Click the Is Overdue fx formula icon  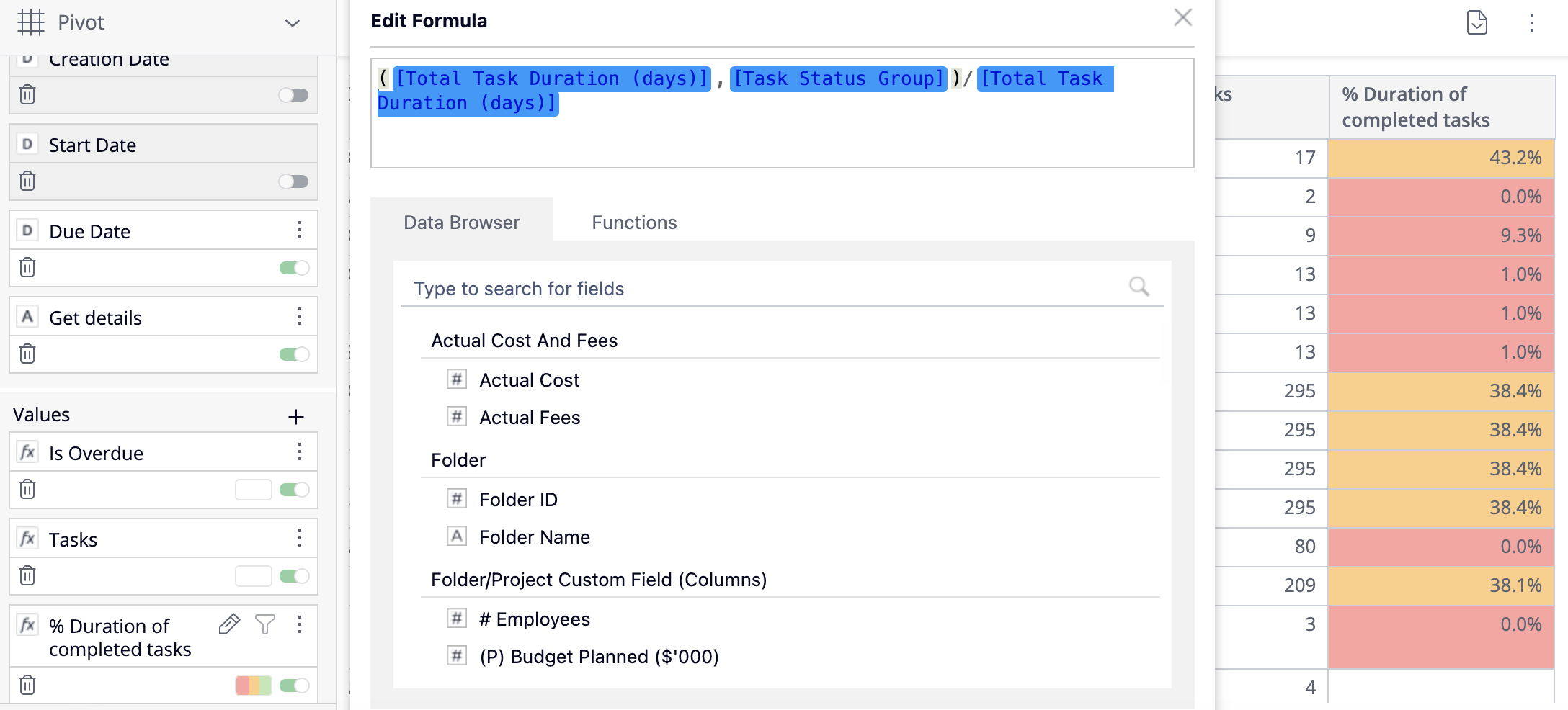click(27, 452)
